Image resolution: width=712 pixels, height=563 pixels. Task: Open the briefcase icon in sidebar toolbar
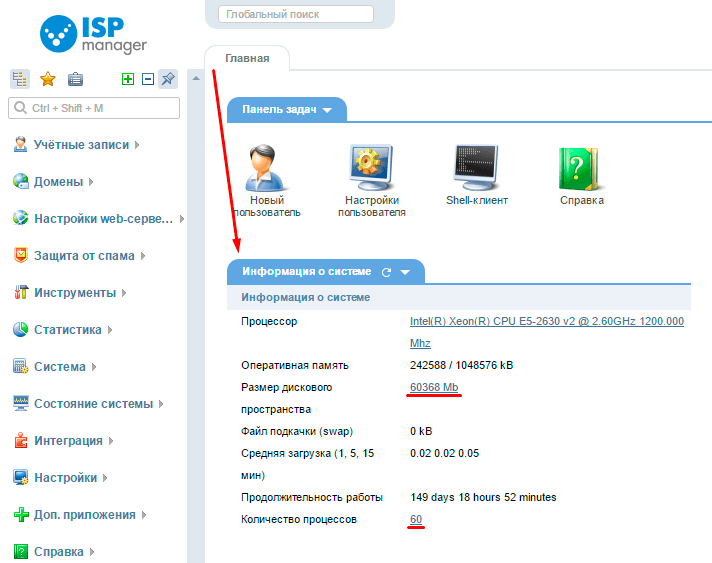point(75,79)
